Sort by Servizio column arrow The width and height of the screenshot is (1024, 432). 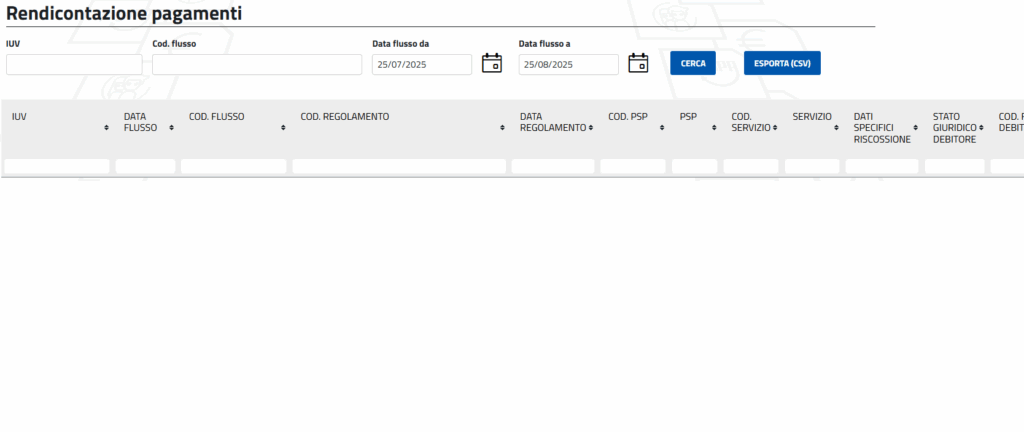click(x=837, y=128)
